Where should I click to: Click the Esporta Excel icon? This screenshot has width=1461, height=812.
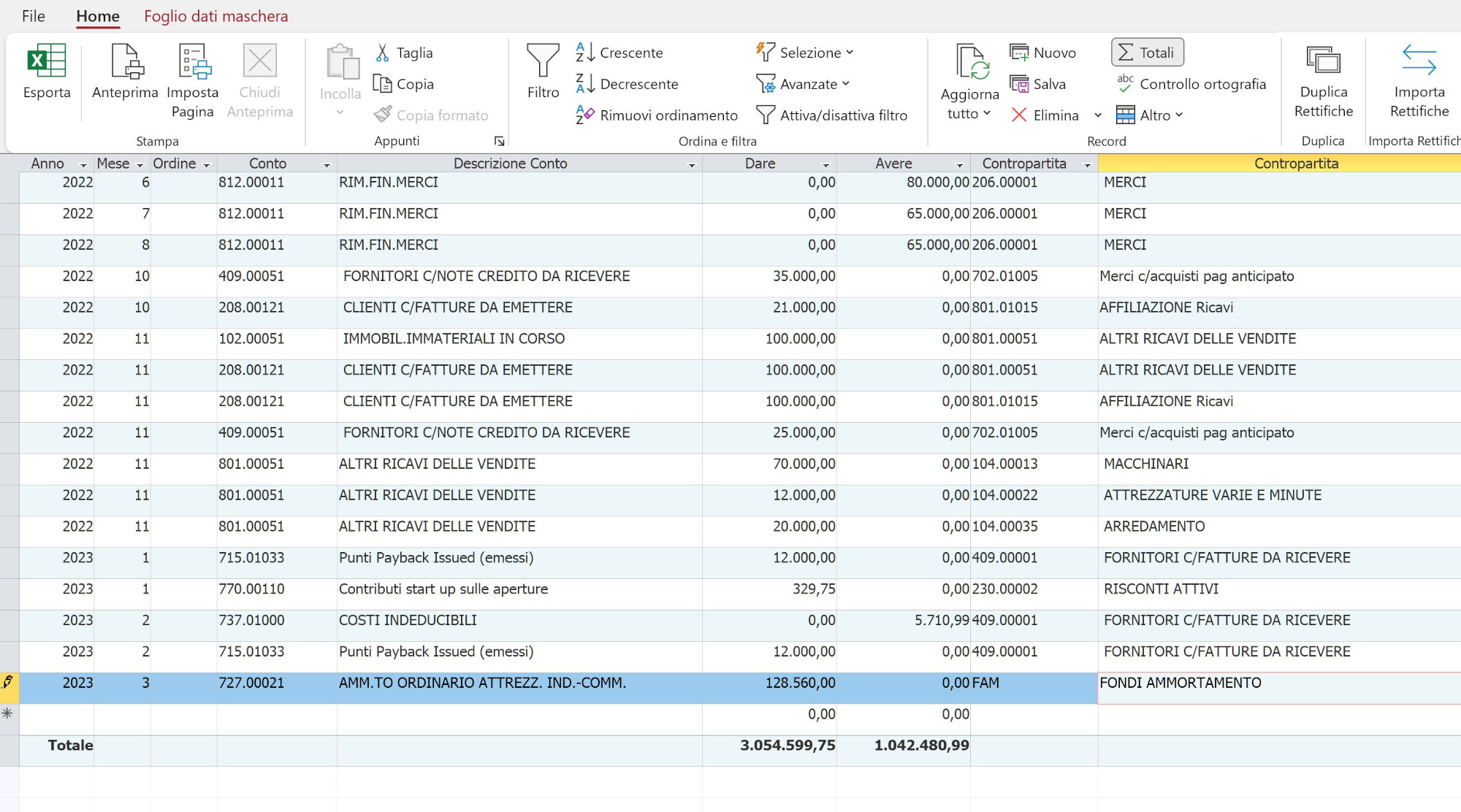(47, 61)
